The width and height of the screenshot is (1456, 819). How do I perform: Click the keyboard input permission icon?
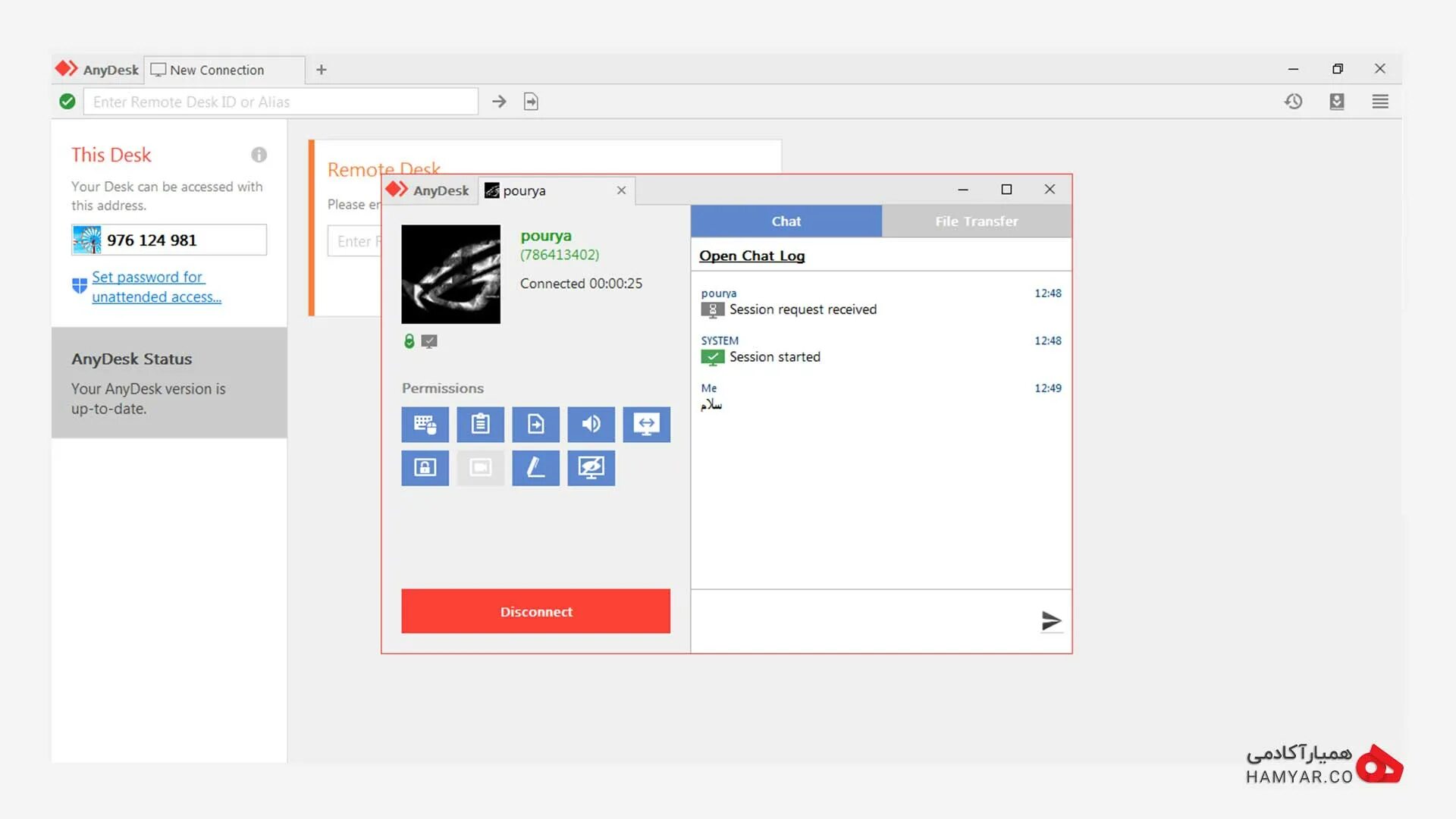tap(424, 424)
